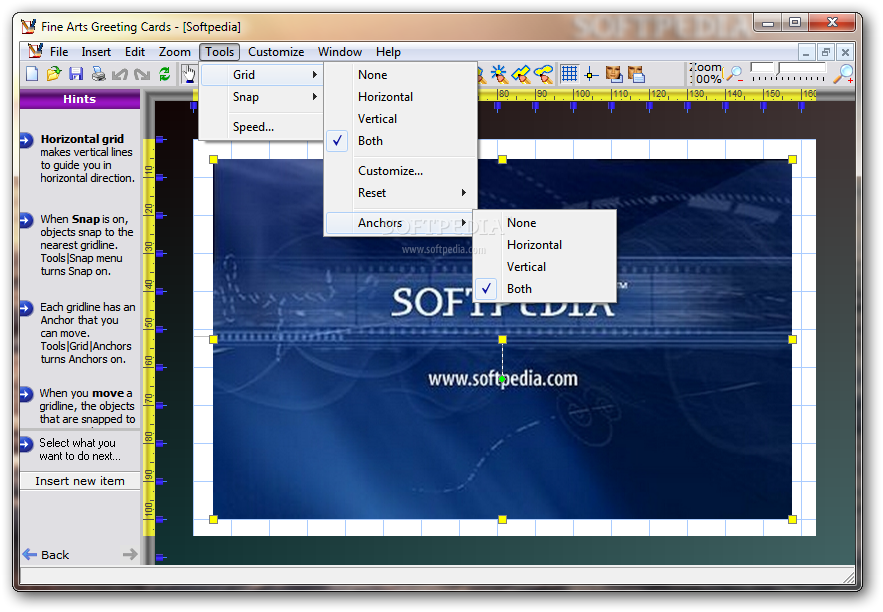Click the starburst shape drawing tool

point(499,74)
